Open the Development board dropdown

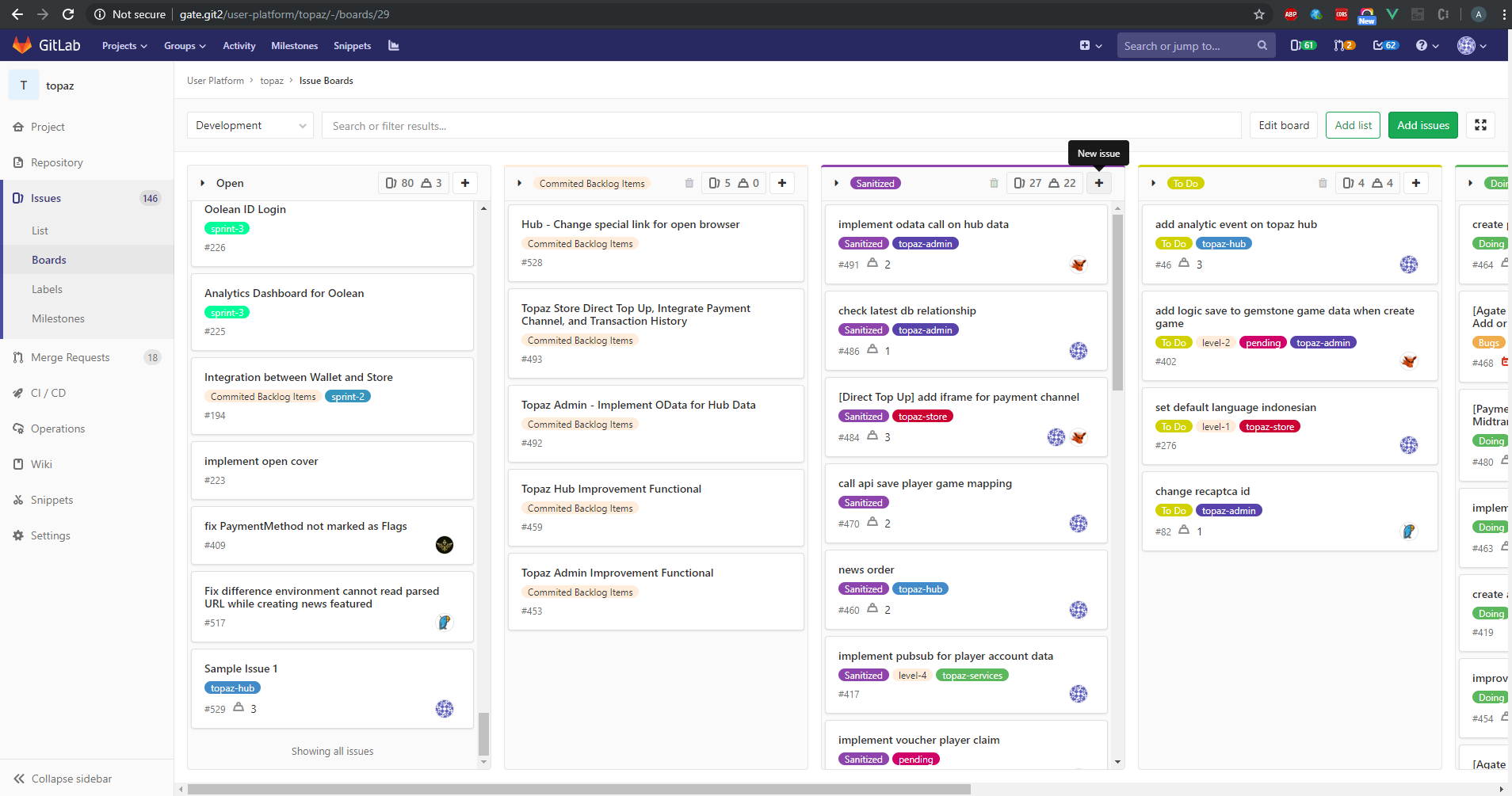(x=250, y=125)
